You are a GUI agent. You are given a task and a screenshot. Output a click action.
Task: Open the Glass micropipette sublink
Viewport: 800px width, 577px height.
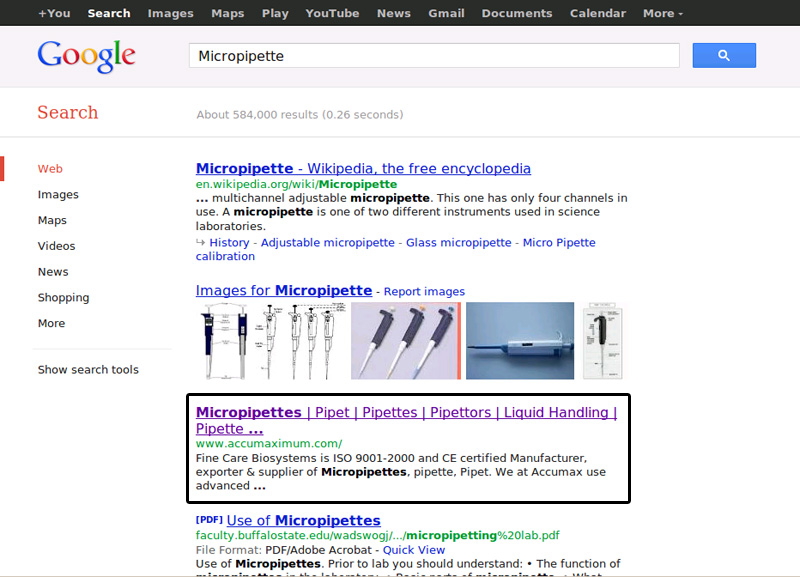coord(458,242)
